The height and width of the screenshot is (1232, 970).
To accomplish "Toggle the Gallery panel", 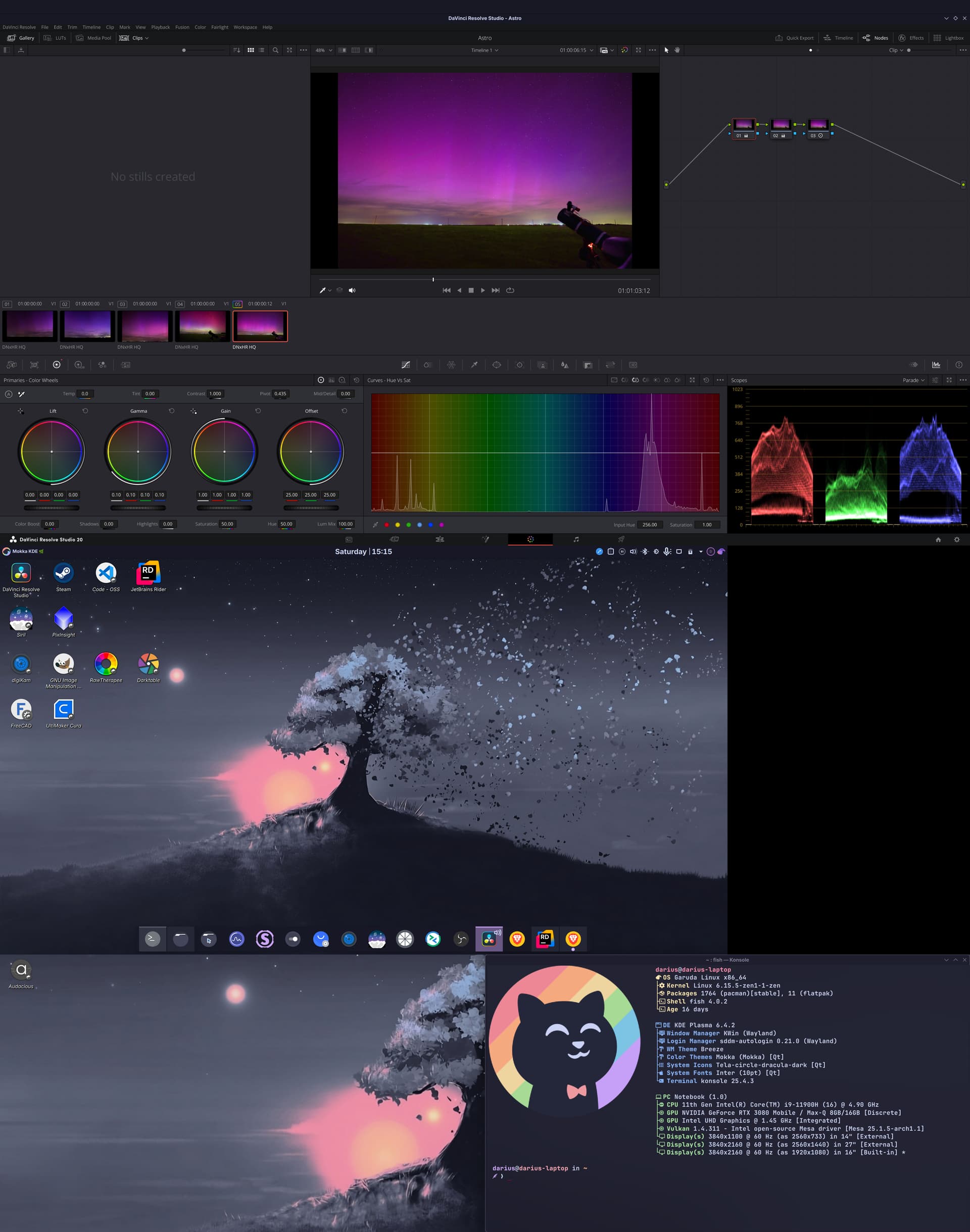I will click(21, 38).
